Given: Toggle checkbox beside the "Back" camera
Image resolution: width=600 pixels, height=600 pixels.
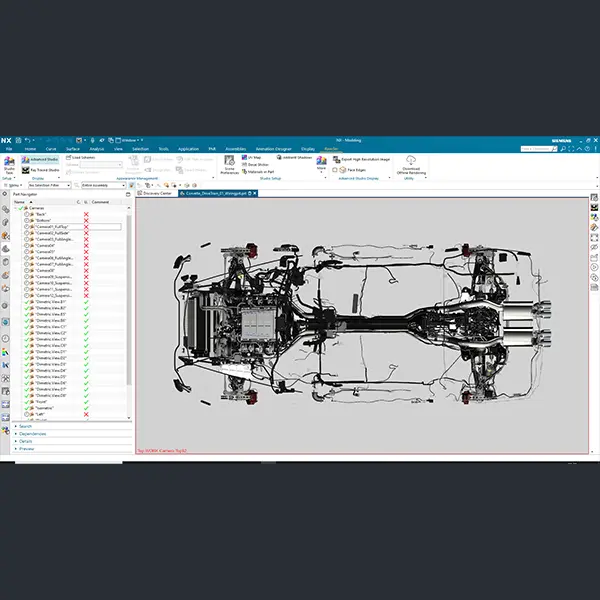Looking at the screenshot, I should coord(28,215).
